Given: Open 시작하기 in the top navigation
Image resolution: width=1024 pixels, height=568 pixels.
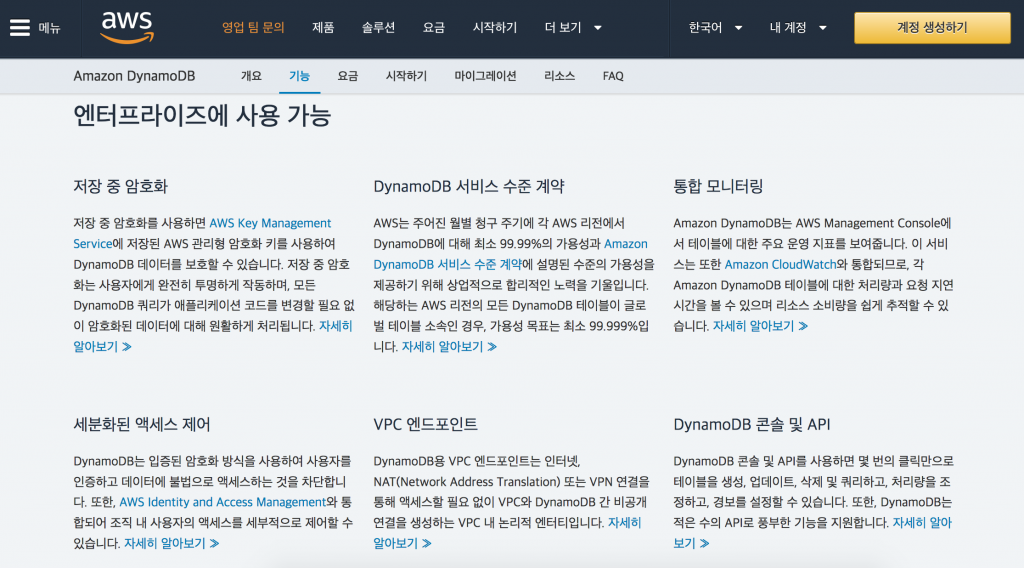Looking at the screenshot, I should click(494, 27).
